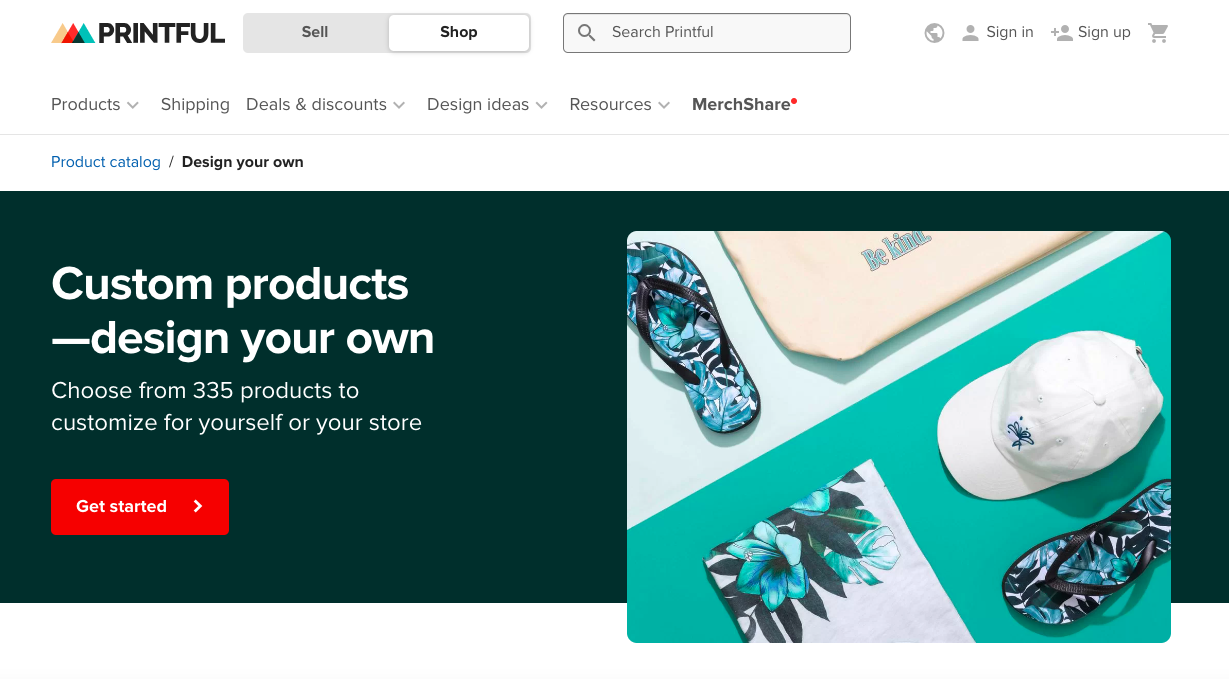Expand the Resources dropdown menu

(619, 104)
